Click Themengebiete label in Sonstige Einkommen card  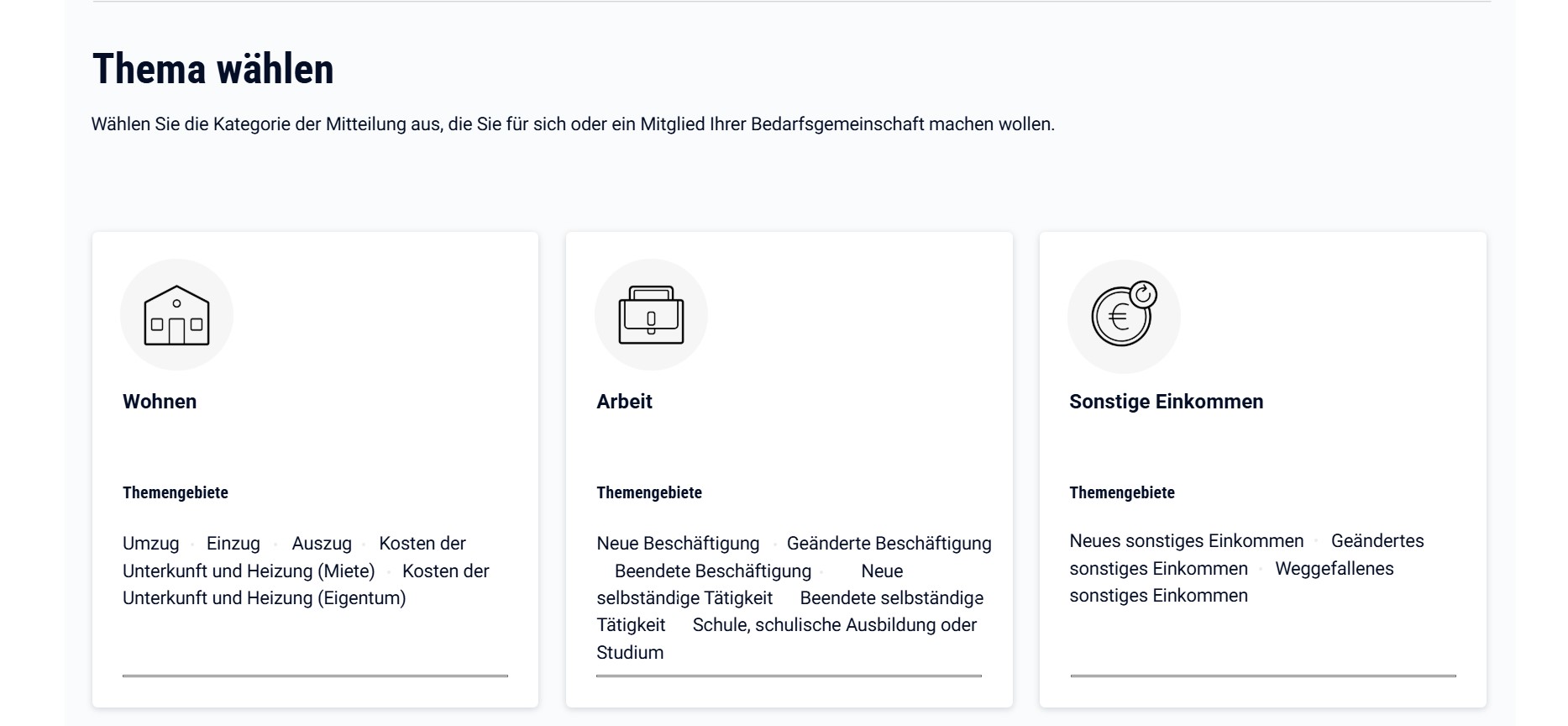[x=1122, y=492]
